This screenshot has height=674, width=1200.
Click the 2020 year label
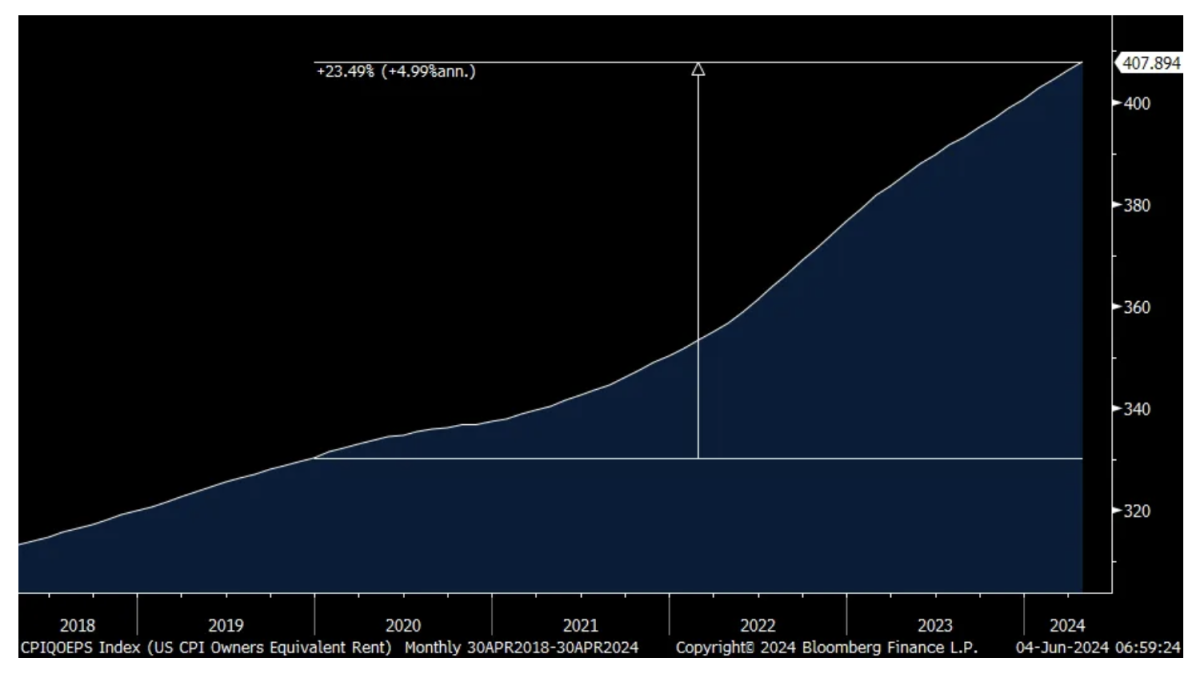402,626
